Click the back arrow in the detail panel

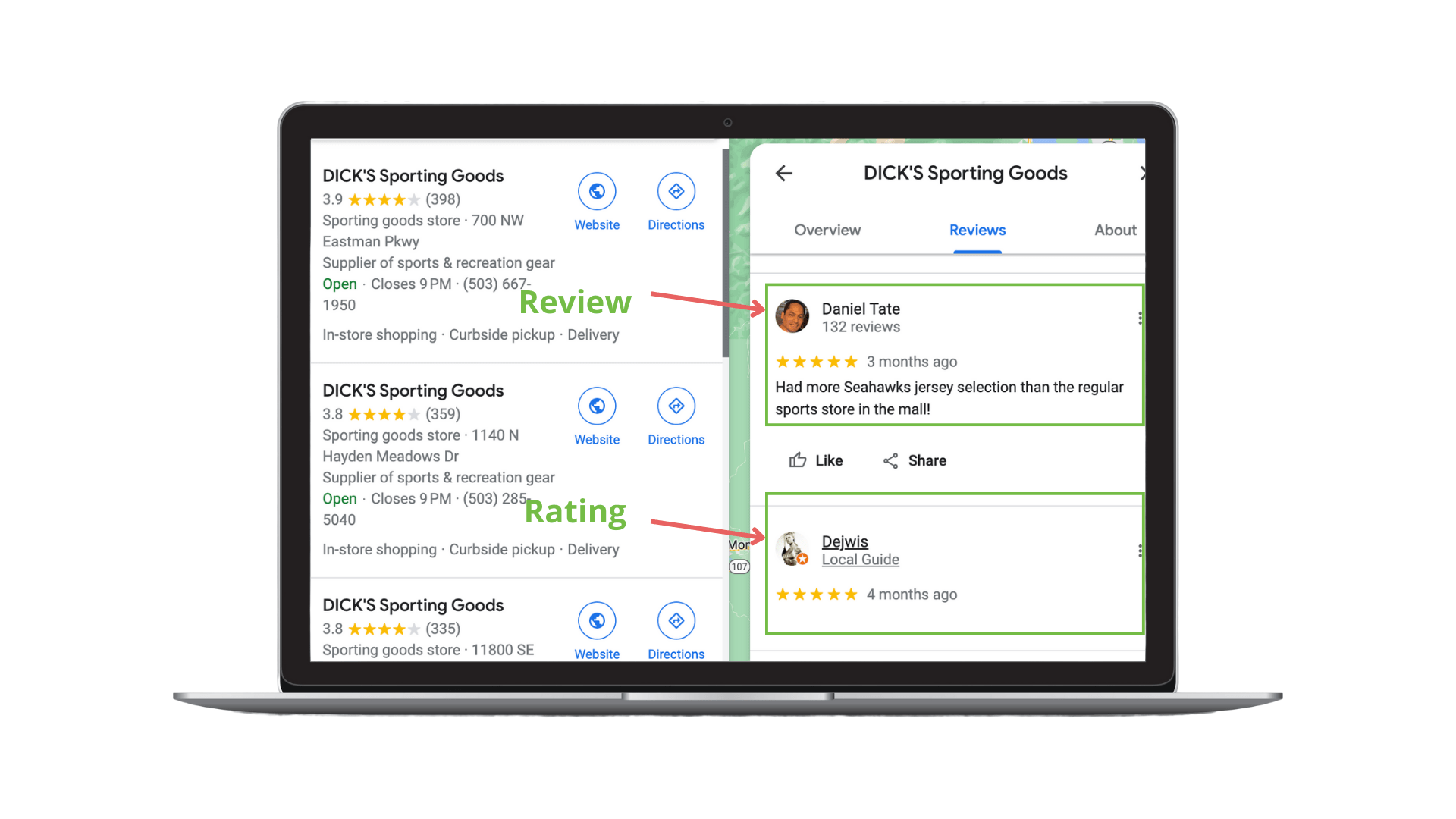click(x=783, y=173)
